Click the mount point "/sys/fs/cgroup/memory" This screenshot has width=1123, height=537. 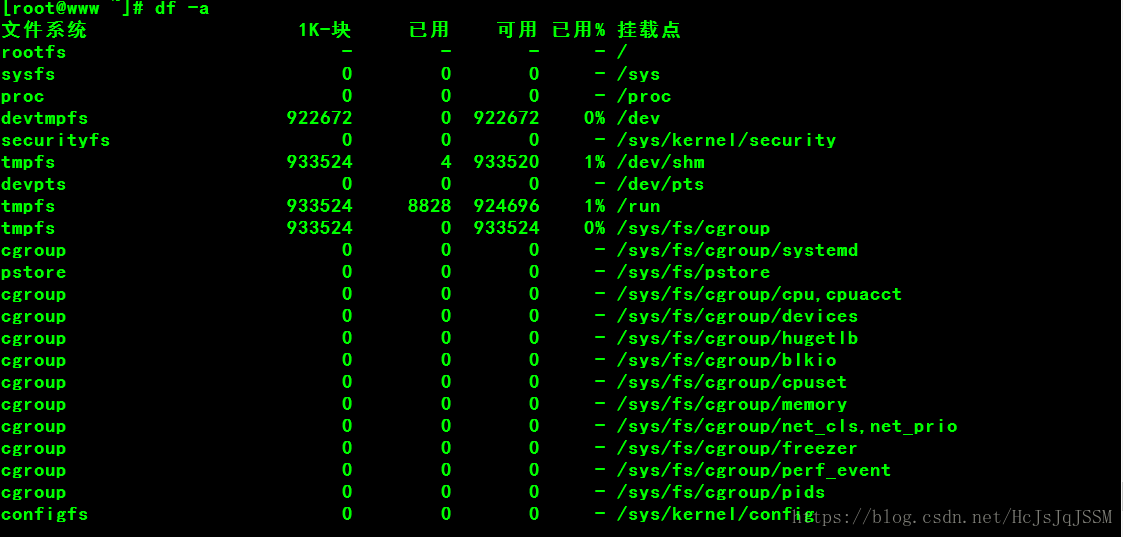[x=732, y=405]
